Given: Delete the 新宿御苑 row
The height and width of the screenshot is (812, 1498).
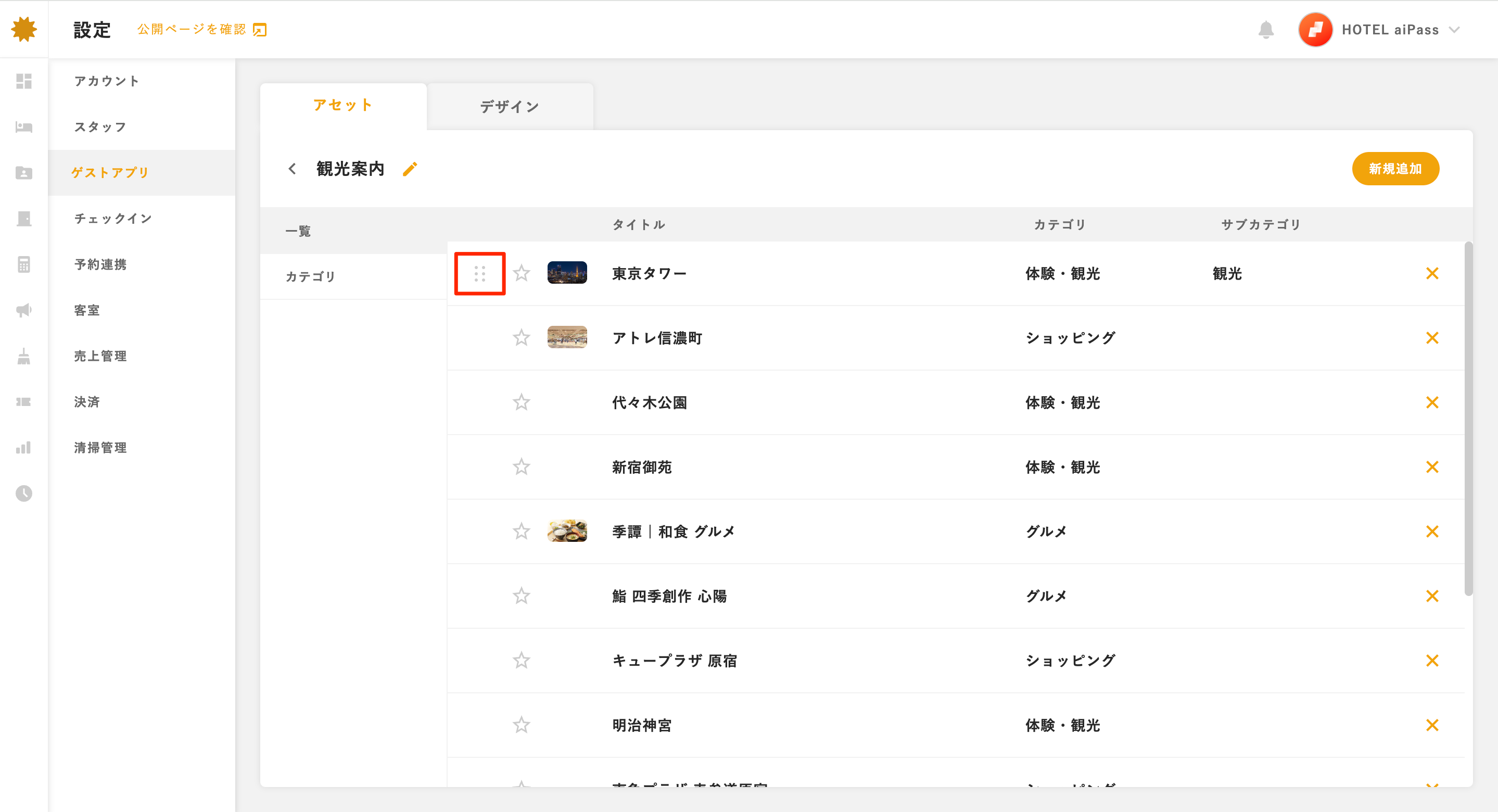Looking at the screenshot, I should point(1432,467).
